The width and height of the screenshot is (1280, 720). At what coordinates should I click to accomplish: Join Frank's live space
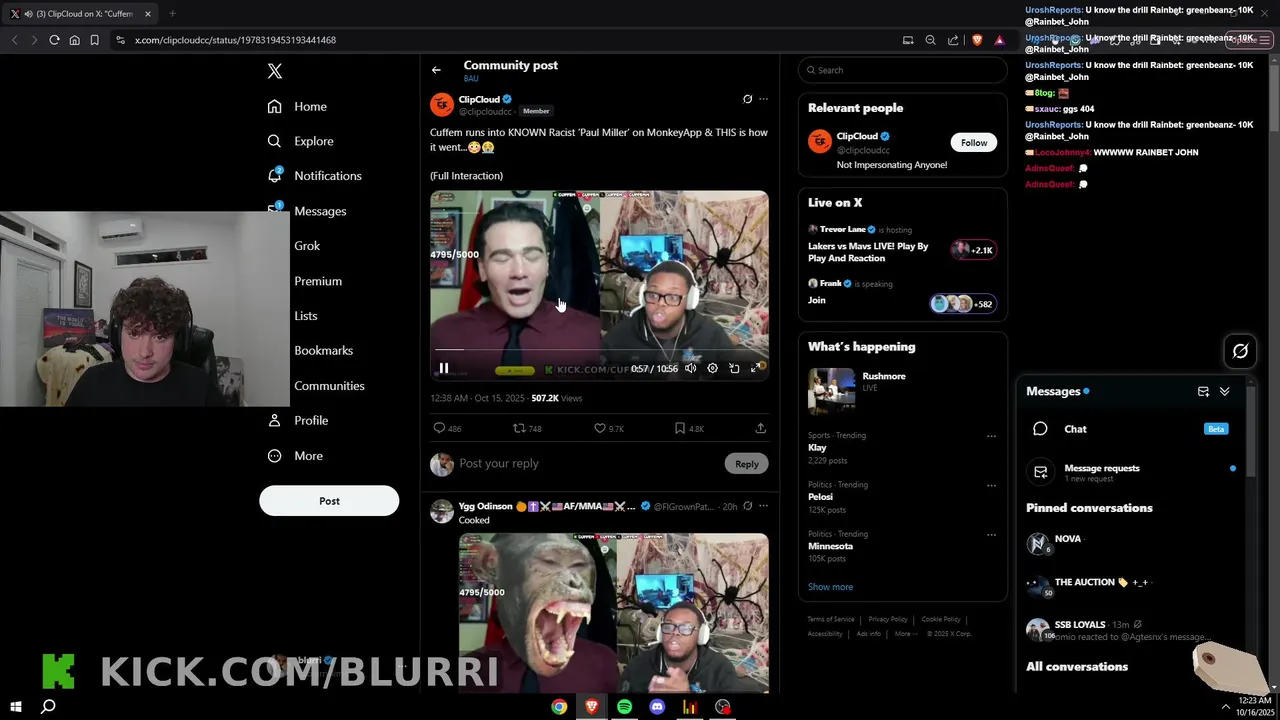tap(817, 300)
